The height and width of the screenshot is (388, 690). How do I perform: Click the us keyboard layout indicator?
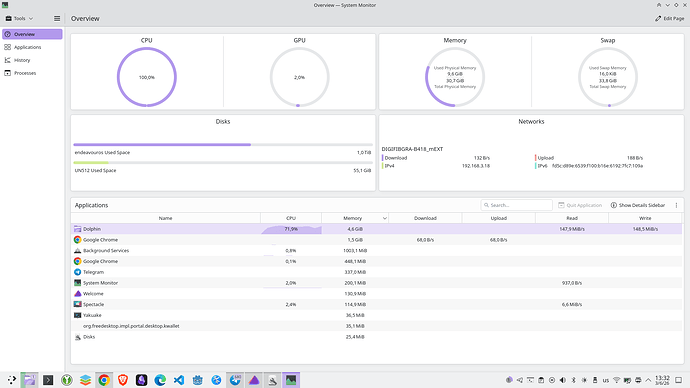tap(606, 380)
